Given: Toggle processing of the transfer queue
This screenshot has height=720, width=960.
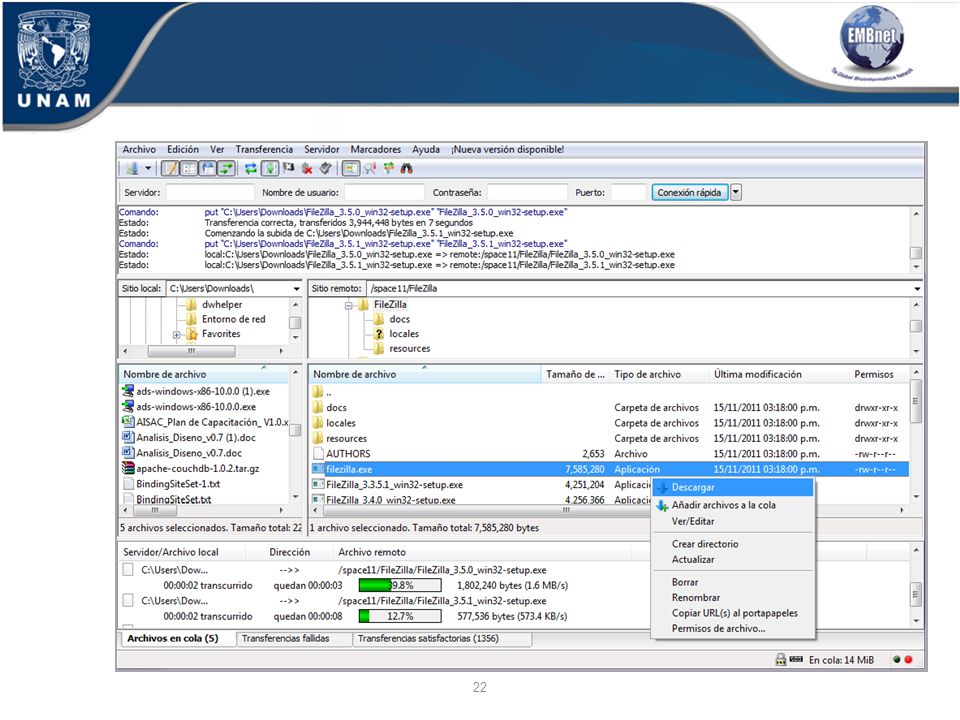Looking at the screenshot, I should point(270,168).
